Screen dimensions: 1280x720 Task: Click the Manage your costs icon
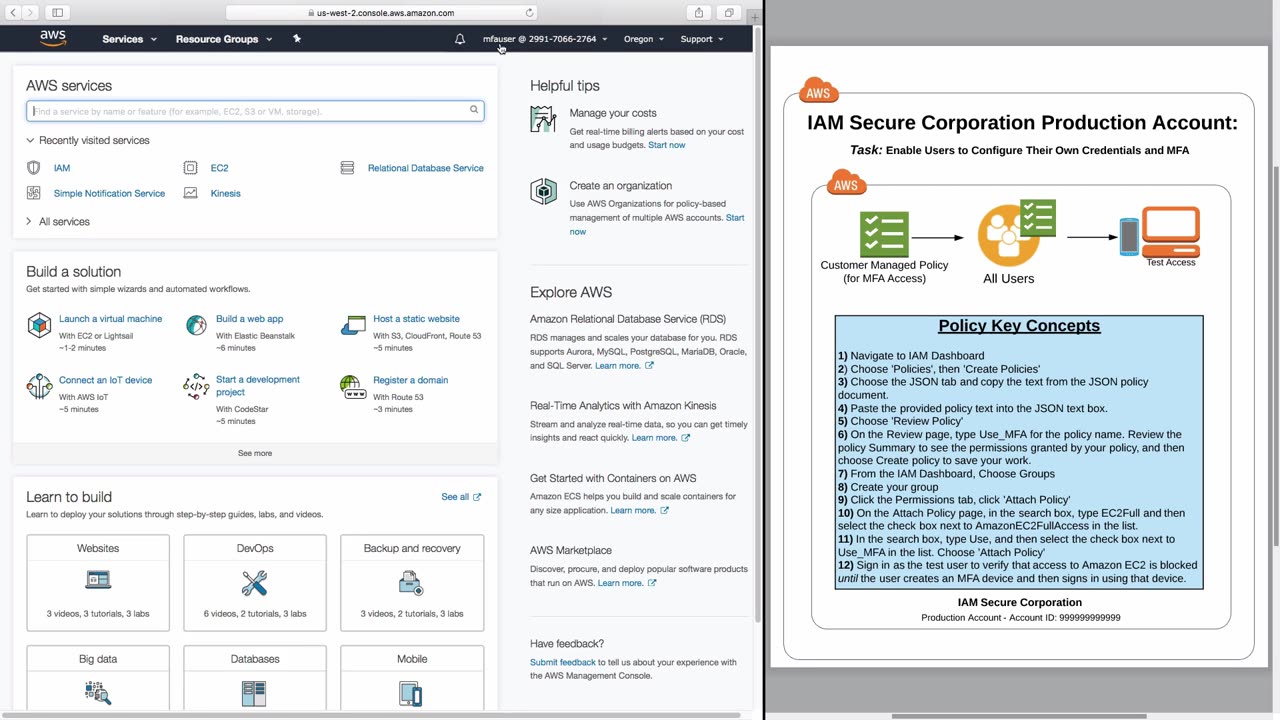[x=543, y=120]
